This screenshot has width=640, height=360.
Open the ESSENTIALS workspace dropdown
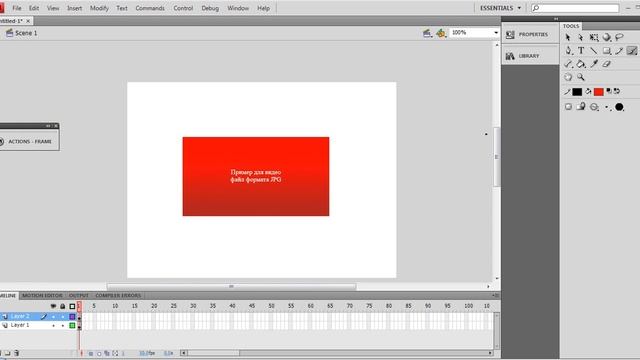coord(500,8)
